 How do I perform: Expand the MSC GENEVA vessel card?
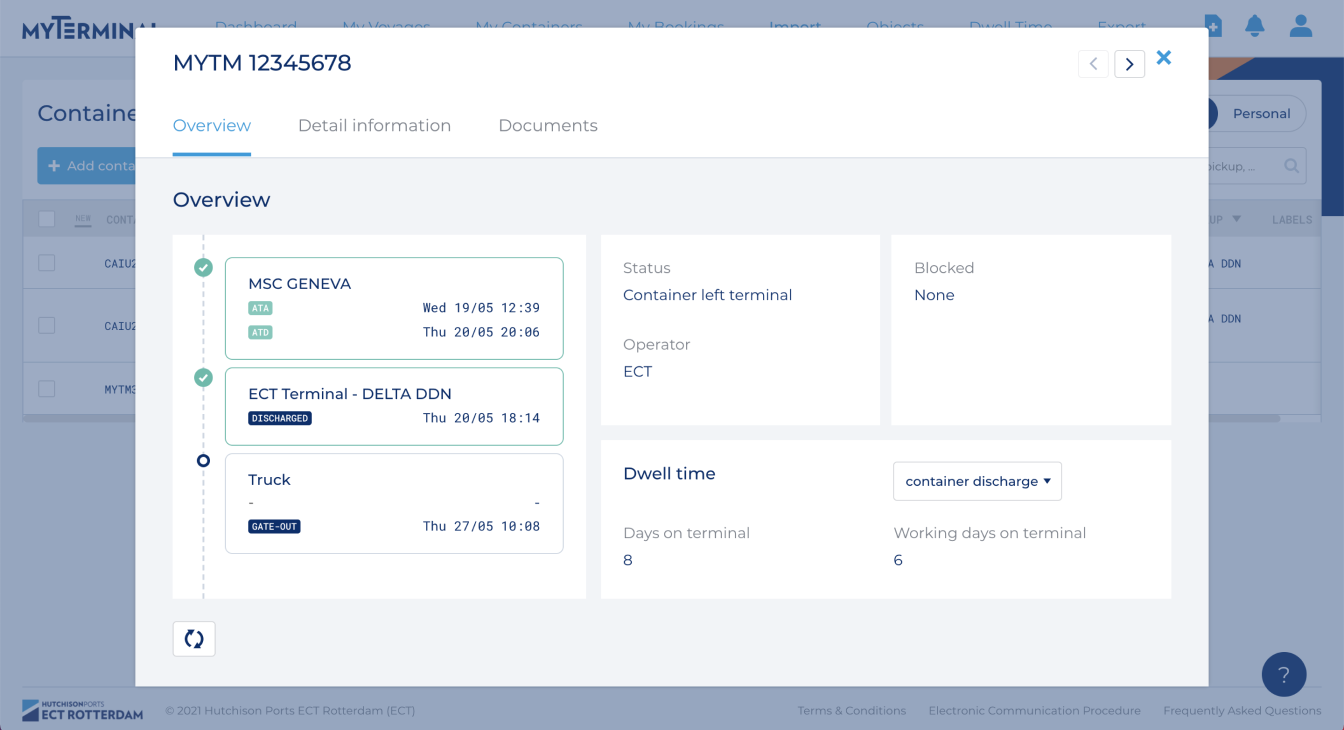tap(394, 308)
